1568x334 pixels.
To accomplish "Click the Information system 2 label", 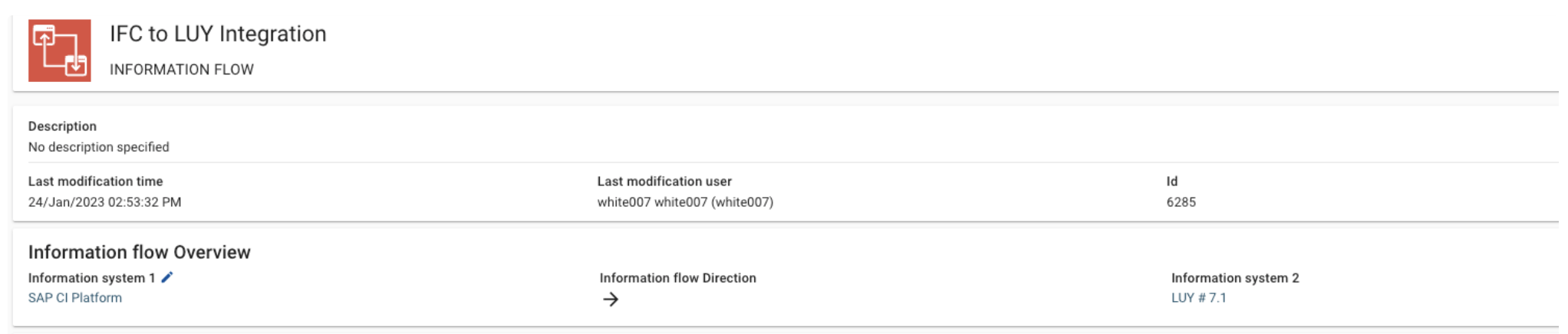I will (1235, 278).
